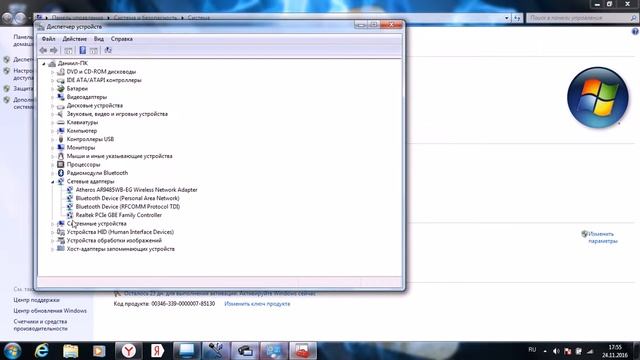This screenshot has width=640, height=360.
Task: Select Радиомодули Bluetooth entry
Action: (97, 173)
